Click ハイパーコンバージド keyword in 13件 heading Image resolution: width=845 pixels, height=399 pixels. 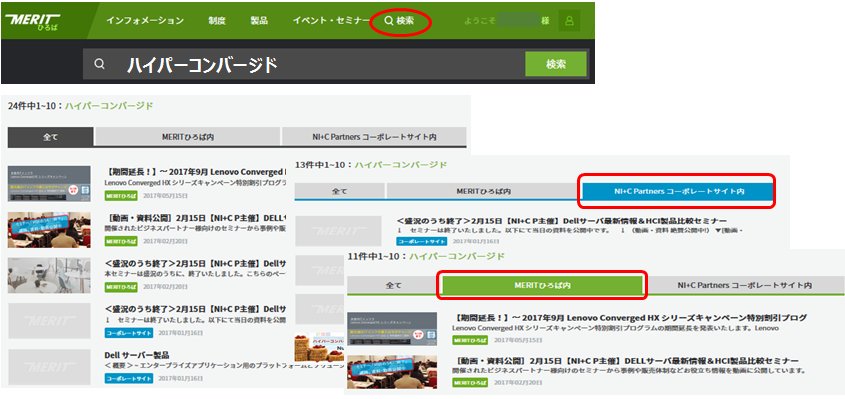[400, 165]
